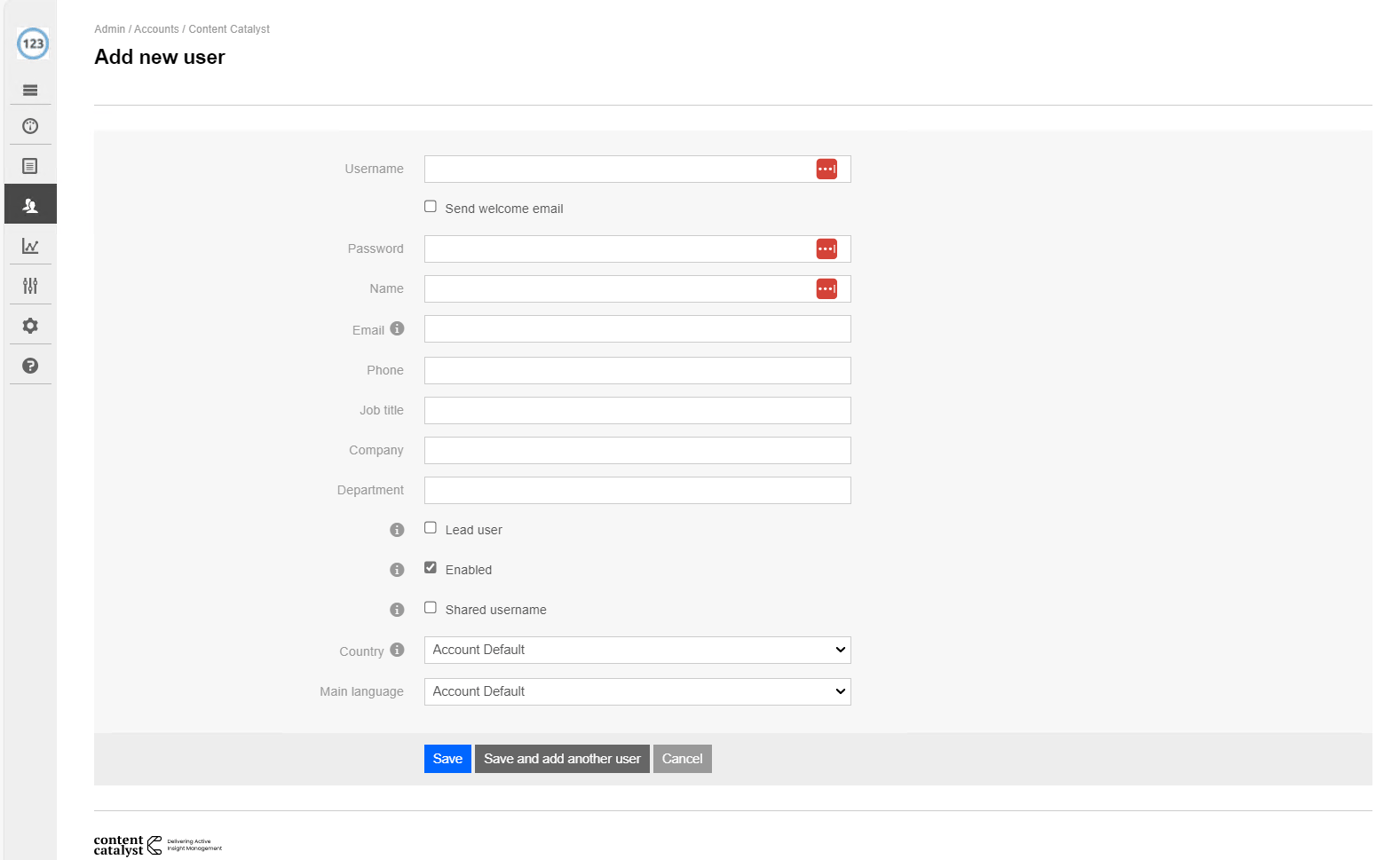
Task: Toggle the Lead user checkbox
Action: [430, 527]
